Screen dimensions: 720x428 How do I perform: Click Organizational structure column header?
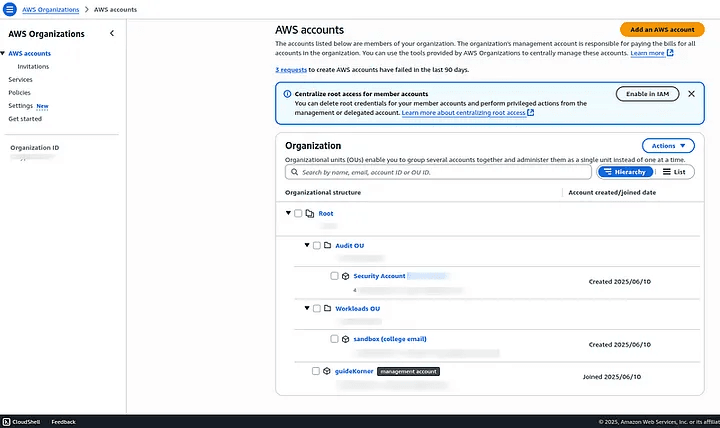click(x=323, y=192)
